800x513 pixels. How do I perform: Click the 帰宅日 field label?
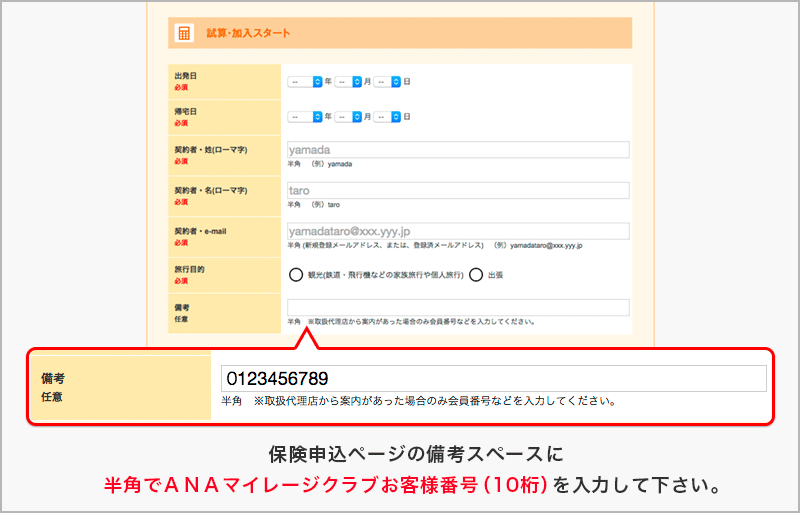(186, 112)
